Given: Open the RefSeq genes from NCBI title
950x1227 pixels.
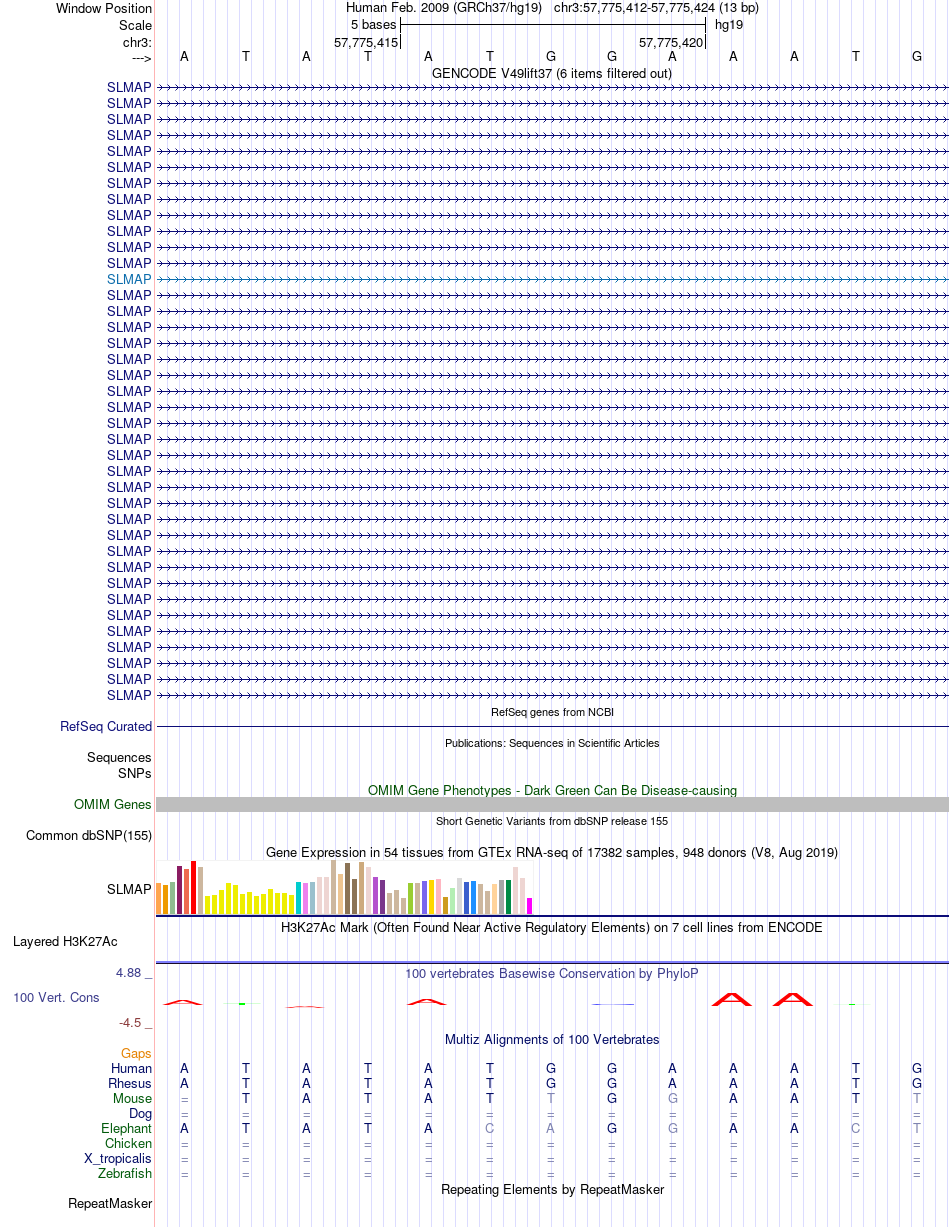Looking at the screenshot, I should coord(552,712).
